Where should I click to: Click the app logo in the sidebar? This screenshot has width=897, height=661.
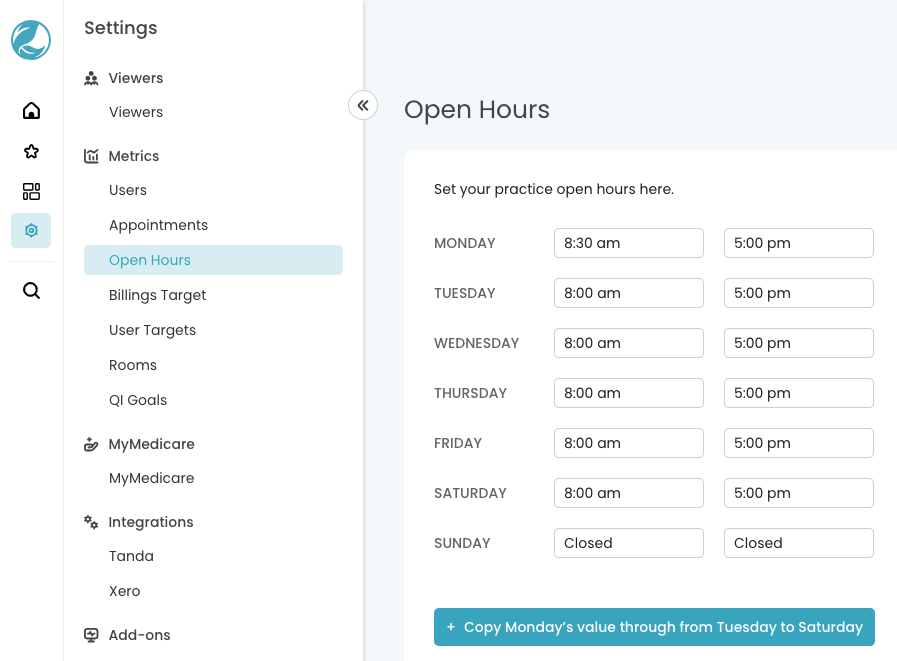click(31, 40)
